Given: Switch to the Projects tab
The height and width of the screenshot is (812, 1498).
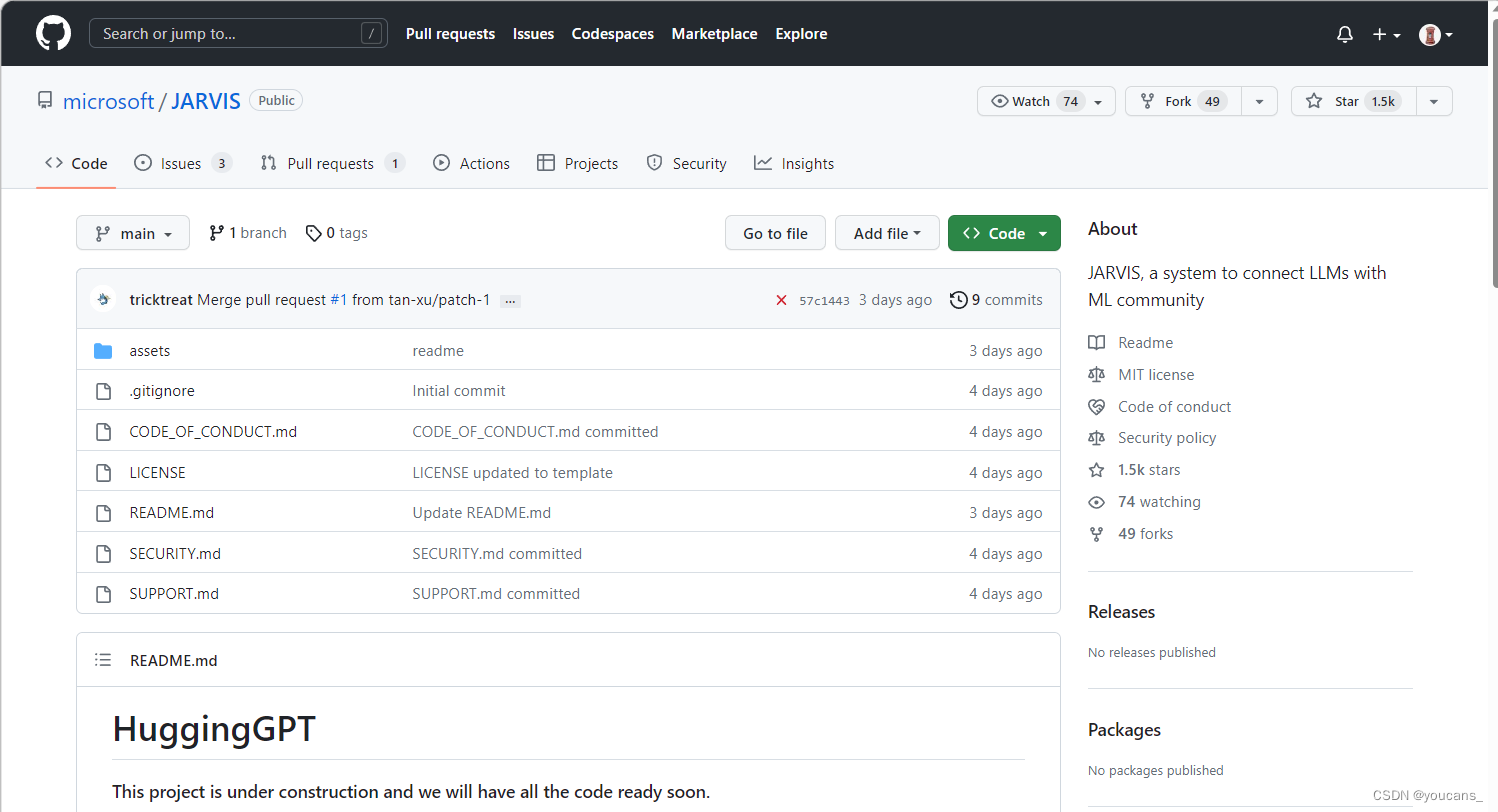Looking at the screenshot, I should pos(577,163).
